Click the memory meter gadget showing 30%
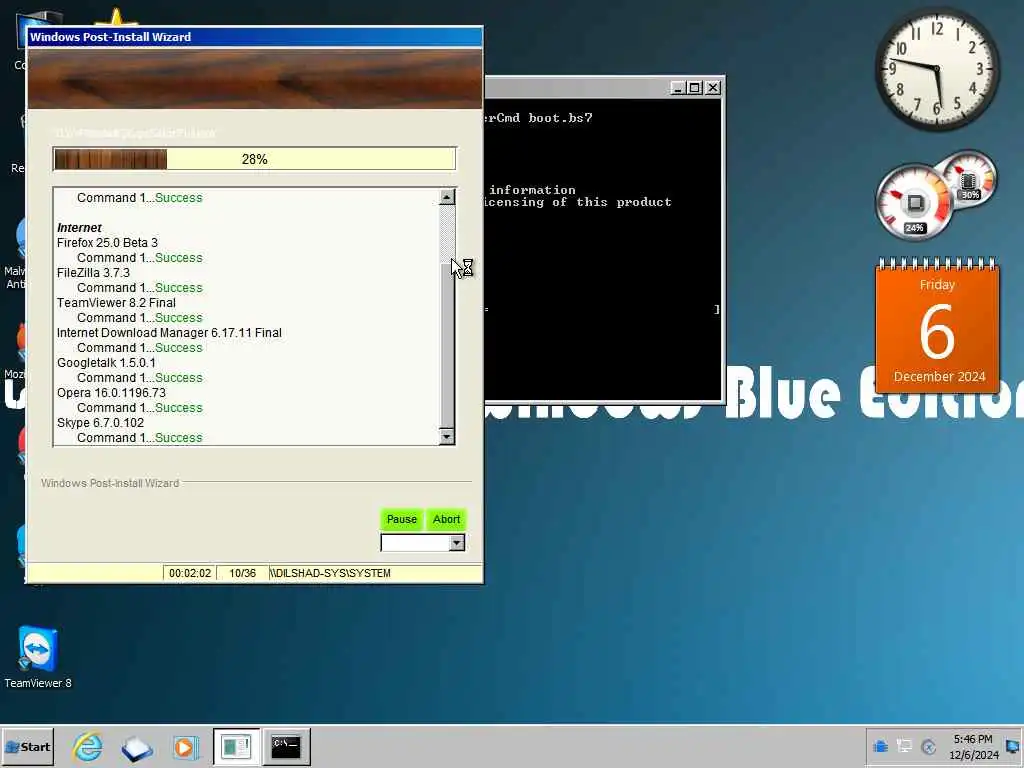 pyautogui.click(x=969, y=178)
